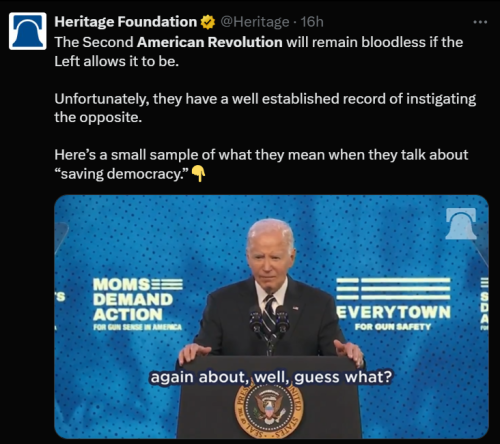Open the three-dot more options menu
The width and height of the screenshot is (500, 444).
tap(480, 22)
